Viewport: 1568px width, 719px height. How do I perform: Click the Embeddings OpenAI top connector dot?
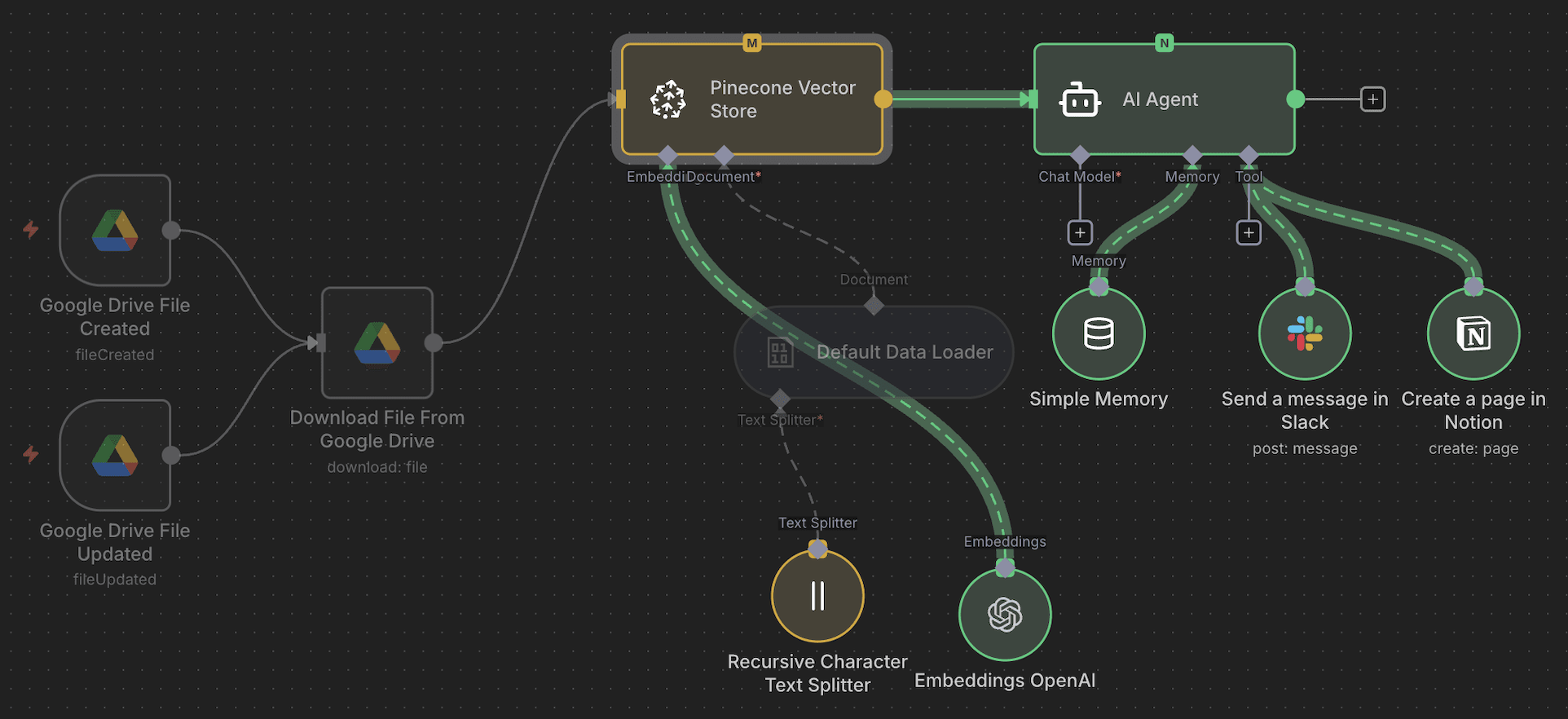click(1005, 568)
